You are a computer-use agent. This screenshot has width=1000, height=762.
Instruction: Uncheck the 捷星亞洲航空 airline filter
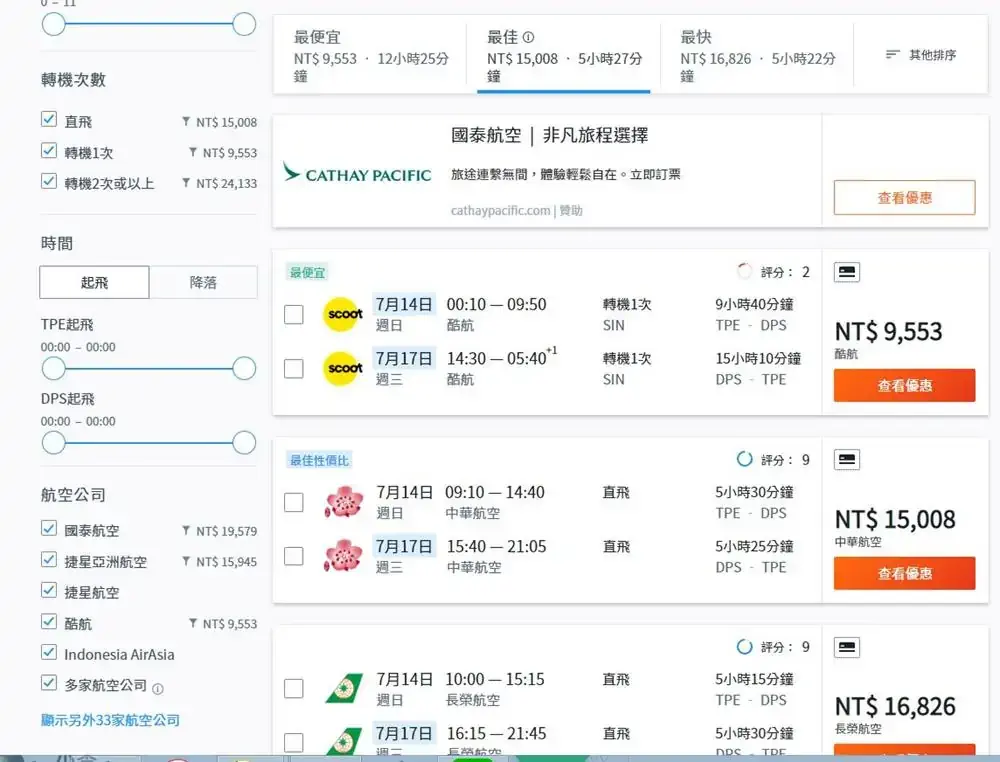48,559
